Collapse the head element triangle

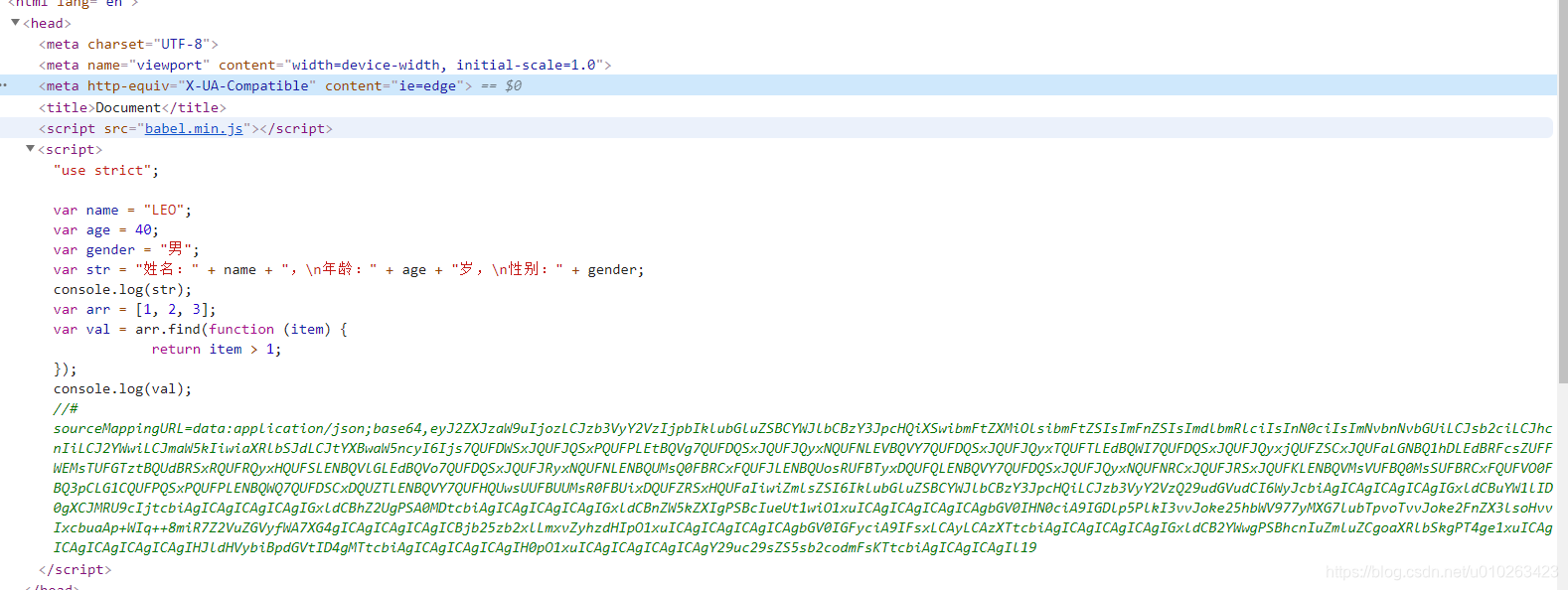(x=15, y=22)
